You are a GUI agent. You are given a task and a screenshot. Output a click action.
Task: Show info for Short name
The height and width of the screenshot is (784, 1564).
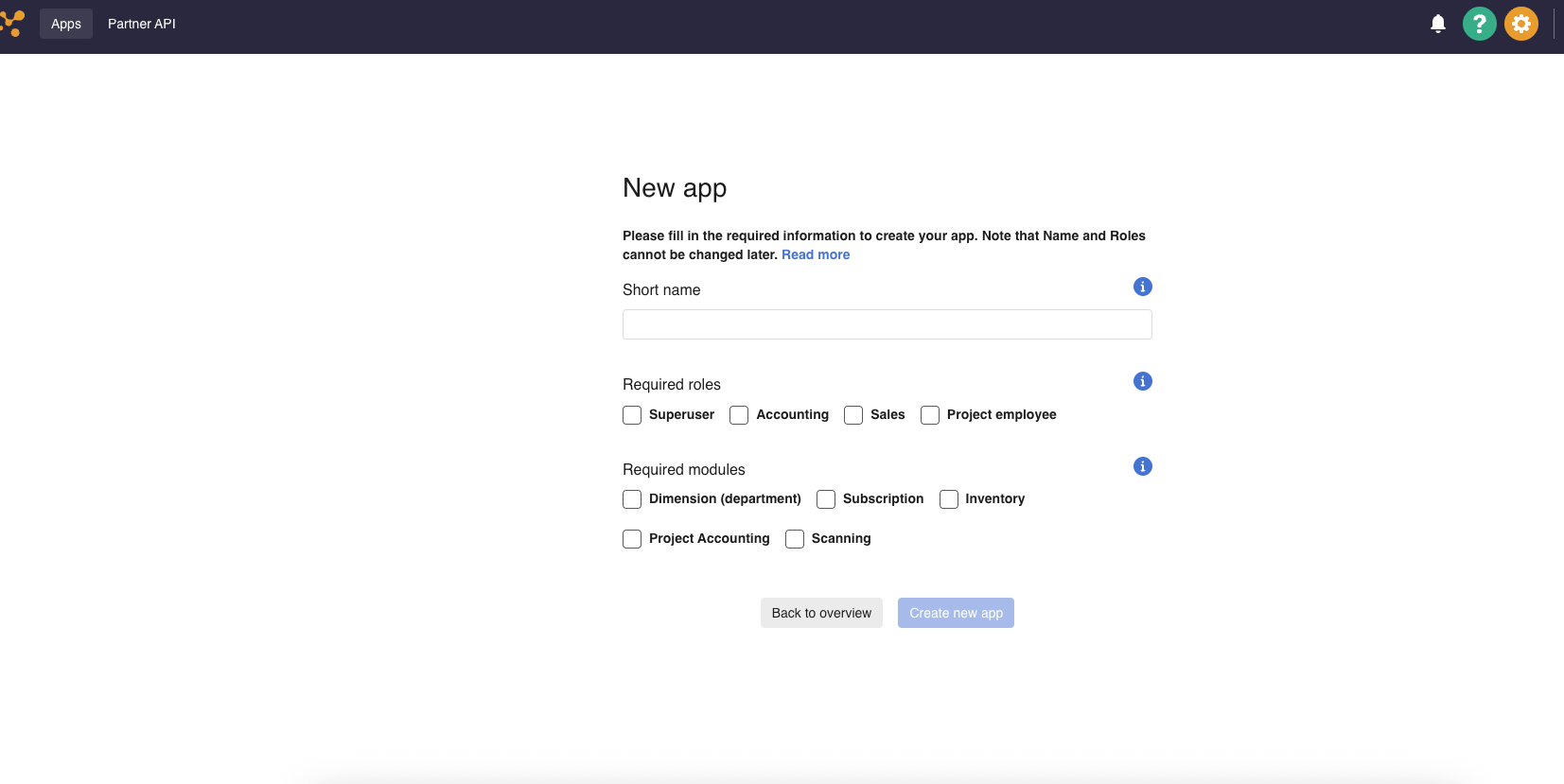click(x=1142, y=287)
